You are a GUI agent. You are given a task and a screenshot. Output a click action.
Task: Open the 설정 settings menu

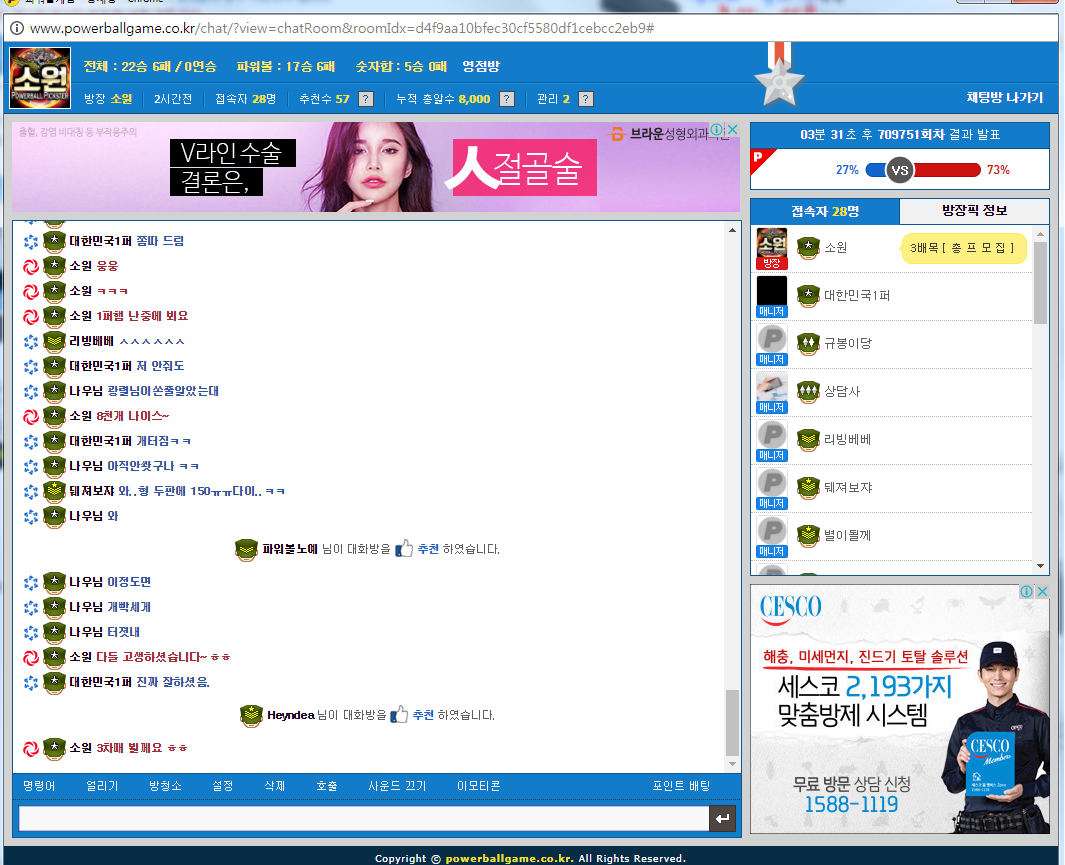pyautogui.click(x=223, y=786)
